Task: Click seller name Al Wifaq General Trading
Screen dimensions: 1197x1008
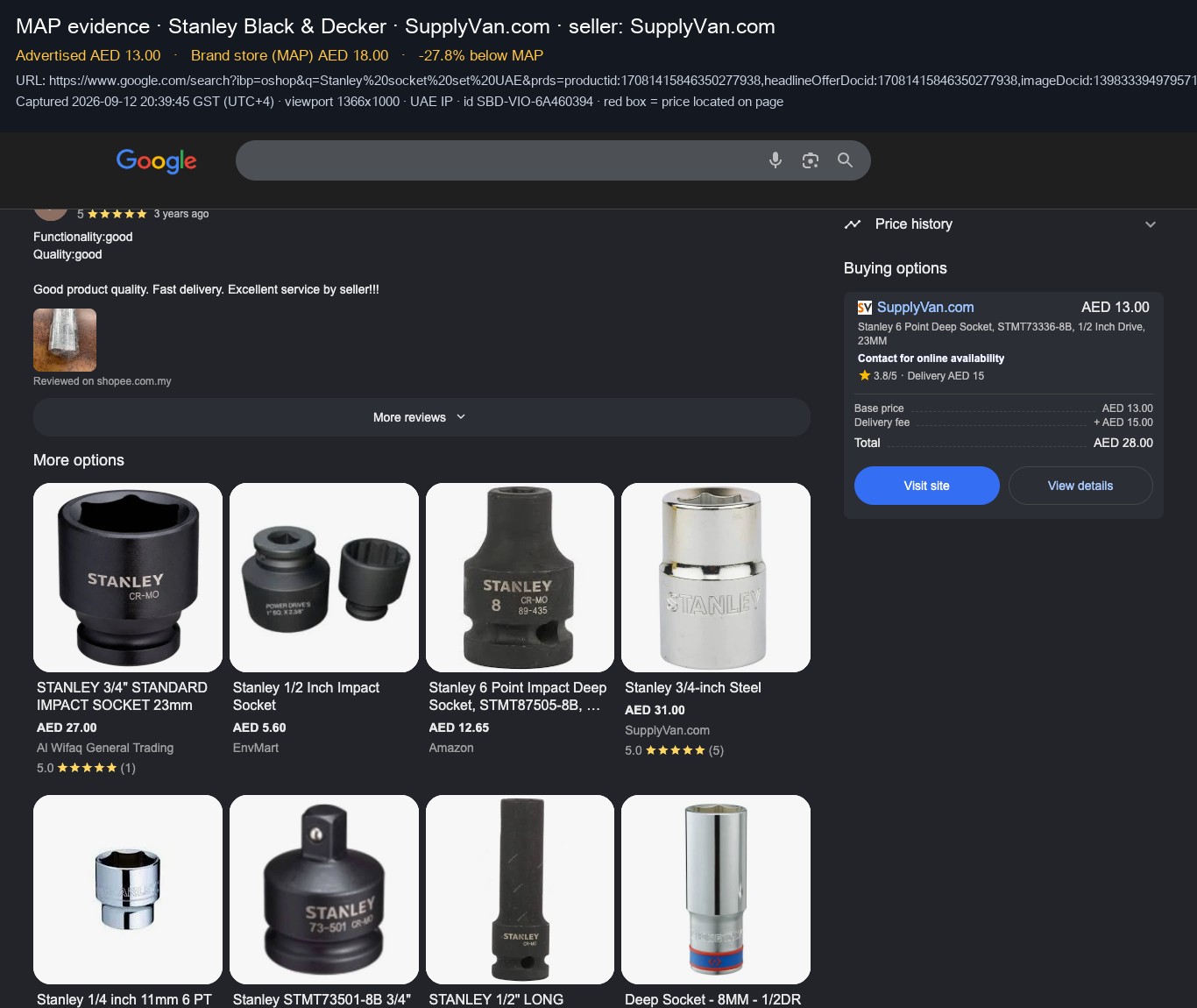Action: coord(105,748)
